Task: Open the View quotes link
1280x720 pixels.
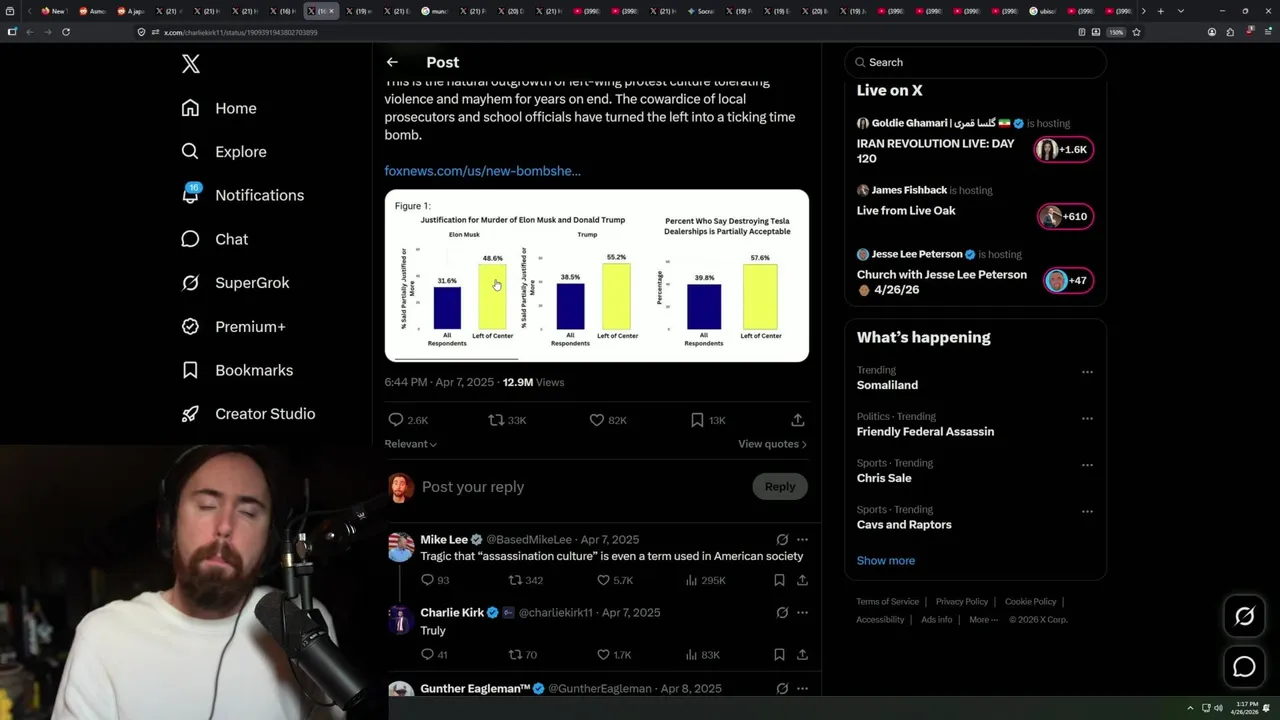Action: (772, 444)
